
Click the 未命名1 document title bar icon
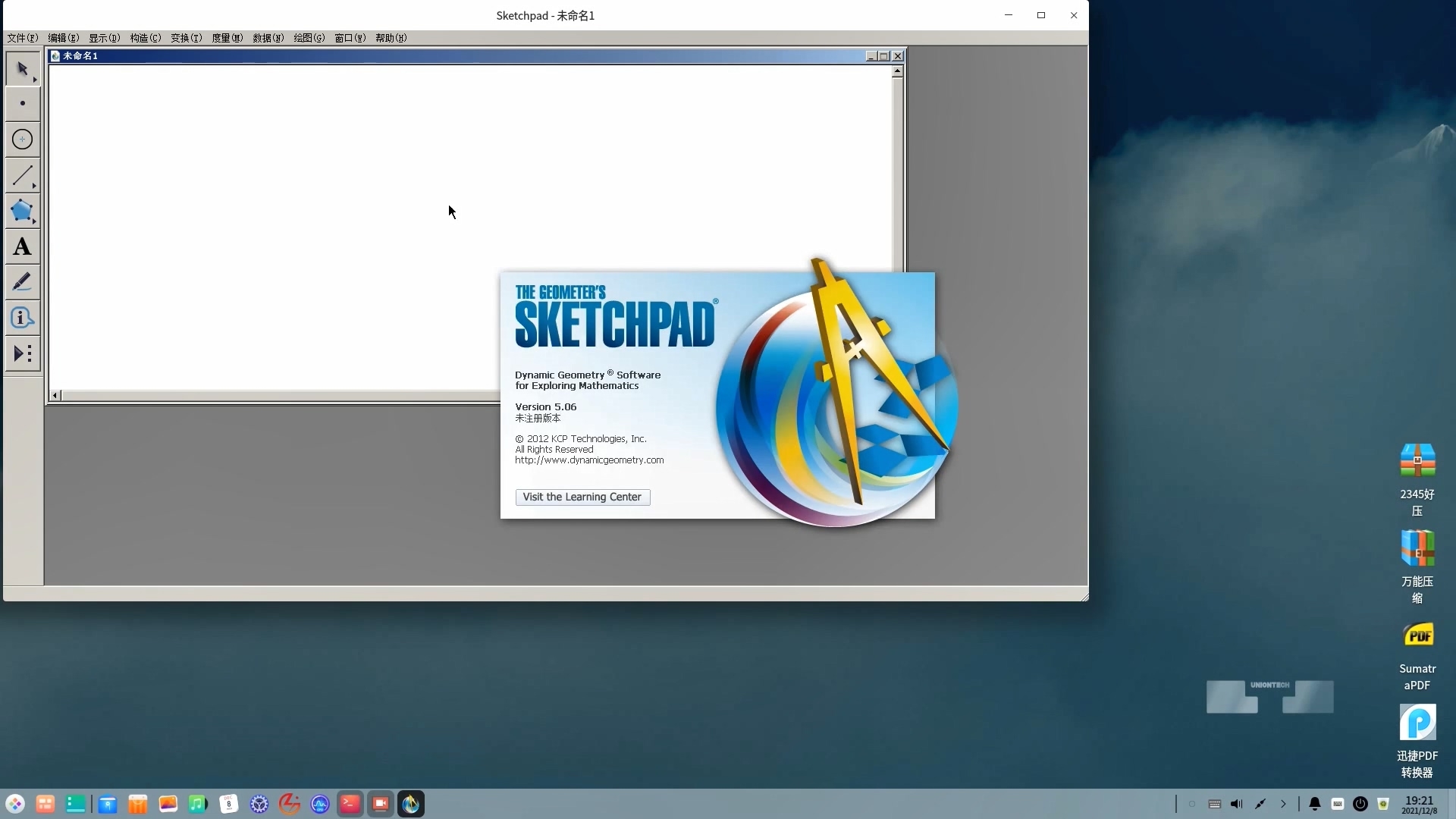(55, 56)
